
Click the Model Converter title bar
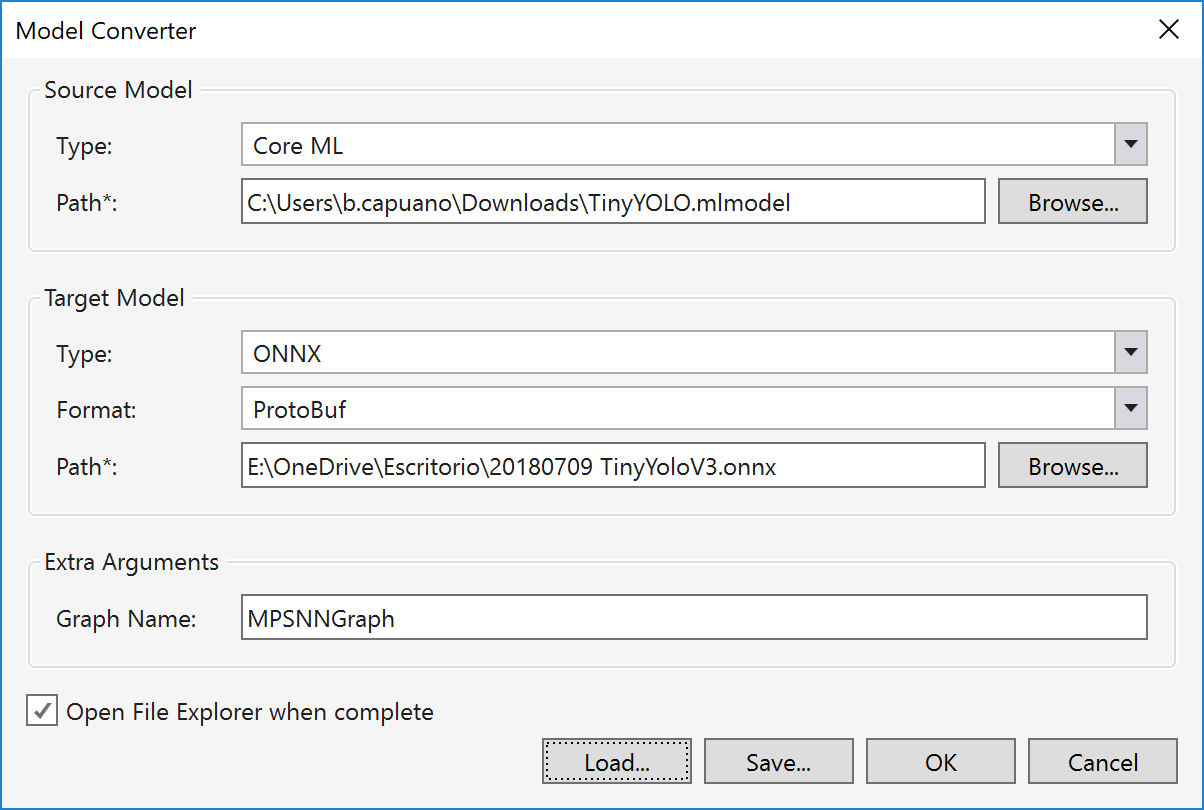coord(500,30)
